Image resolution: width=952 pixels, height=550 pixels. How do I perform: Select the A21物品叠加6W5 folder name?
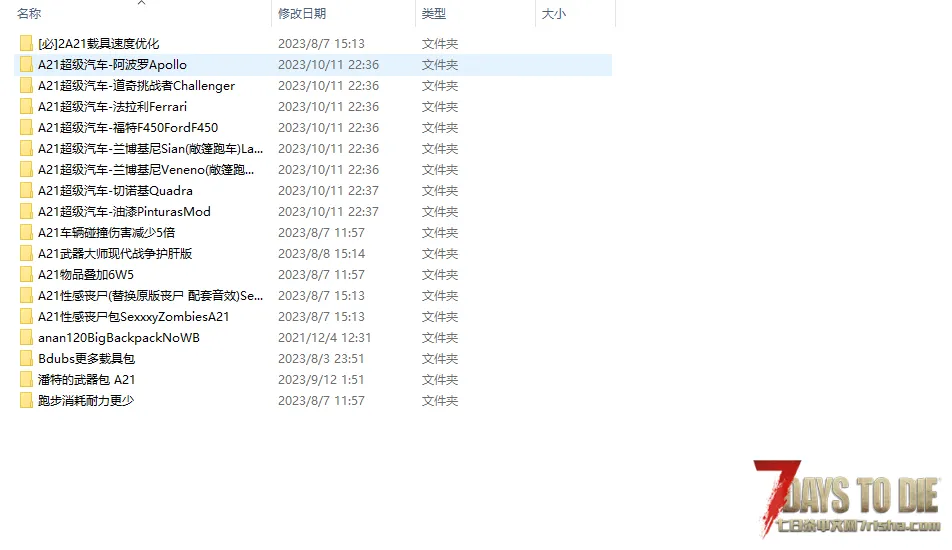[x=86, y=275]
